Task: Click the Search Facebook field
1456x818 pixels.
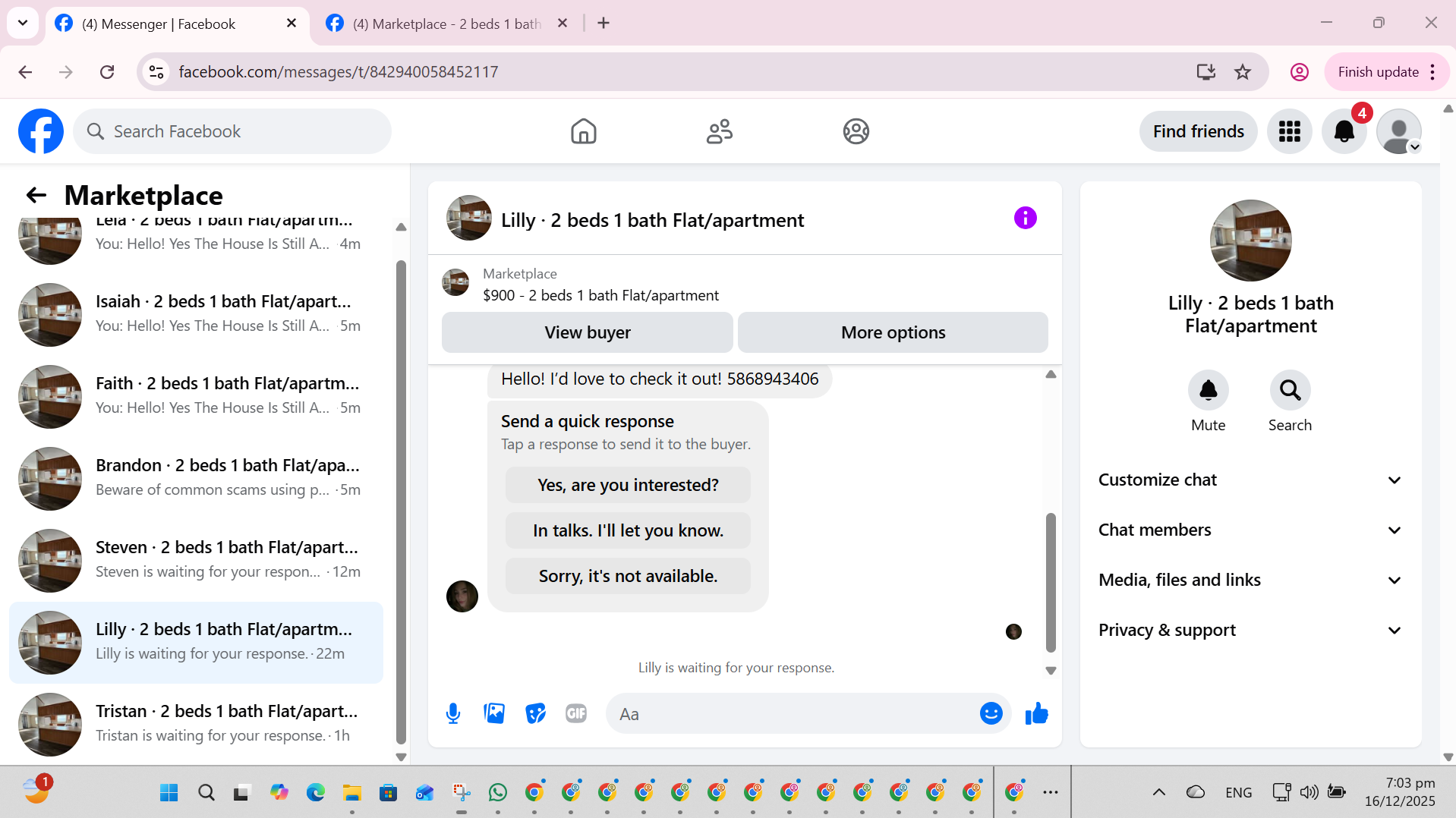Action: coord(232,131)
